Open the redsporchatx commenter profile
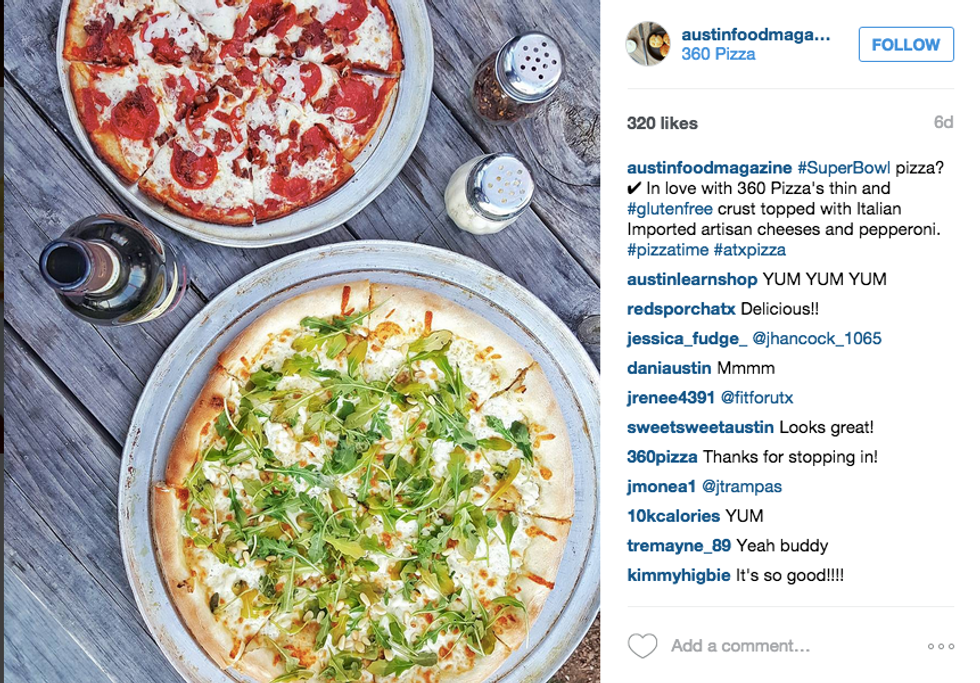 pyautogui.click(x=681, y=309)
